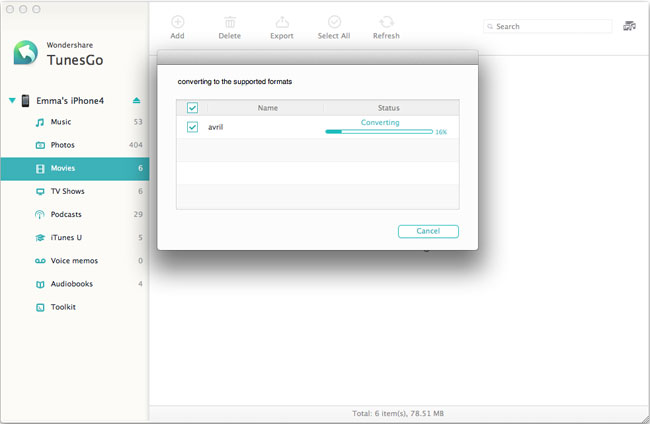
Task: Cancel the conversion dialog
Action: tap(428, 231)
